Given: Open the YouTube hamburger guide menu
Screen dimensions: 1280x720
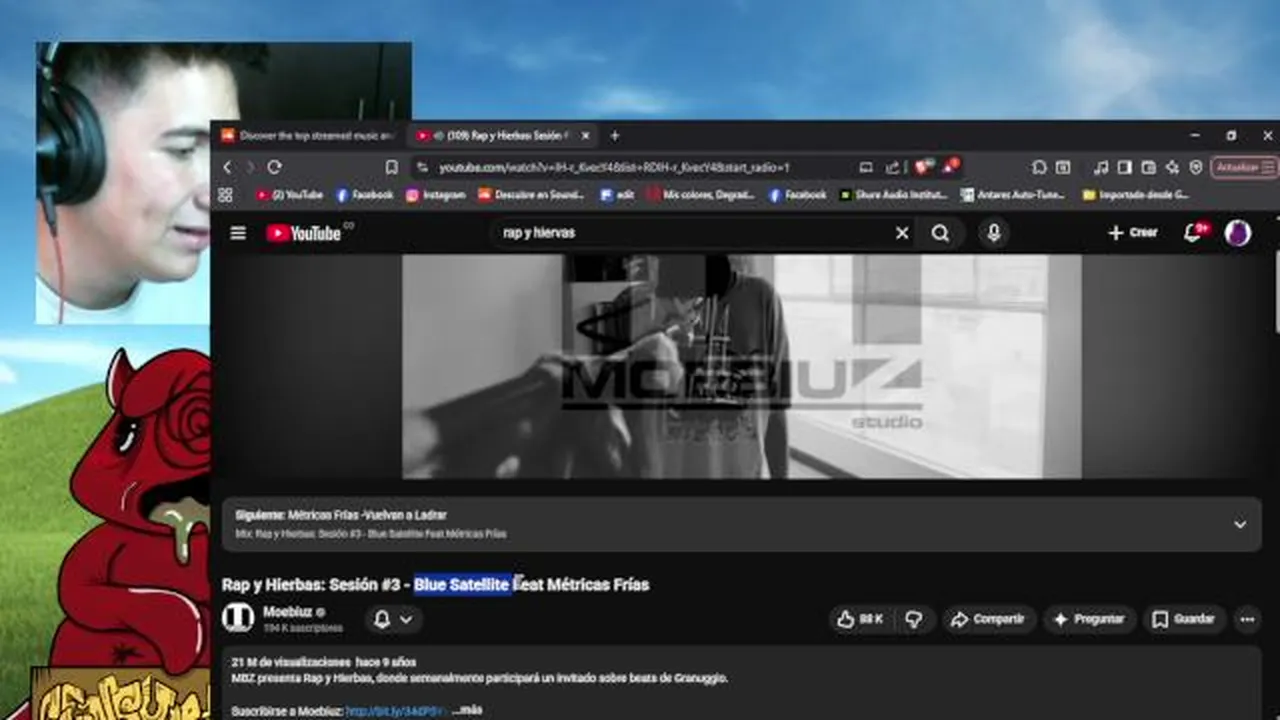Looking at the screenshot, I should pos(238,233).
